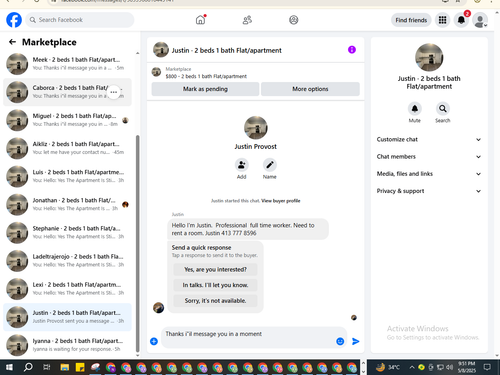500x375 pixels.
Task: Click the volume icon in system tray
Action: click(450, 367)
